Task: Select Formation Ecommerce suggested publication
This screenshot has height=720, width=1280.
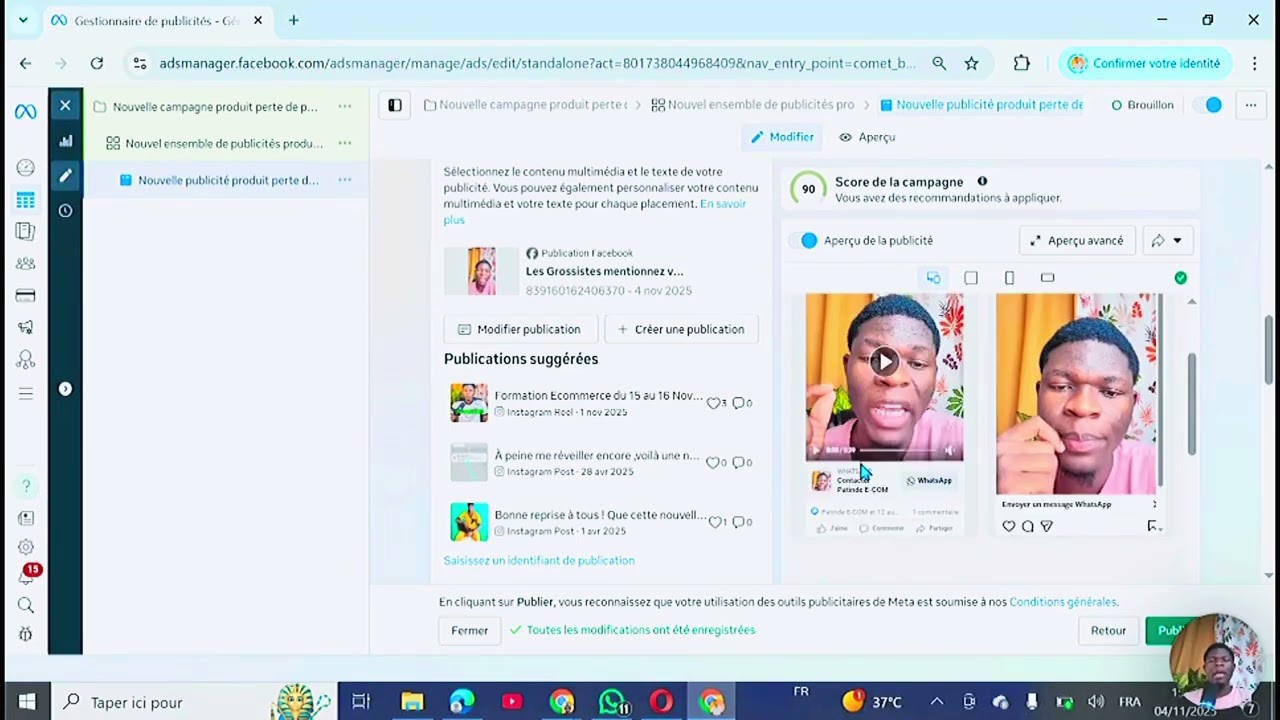Action: pos(600,403)
